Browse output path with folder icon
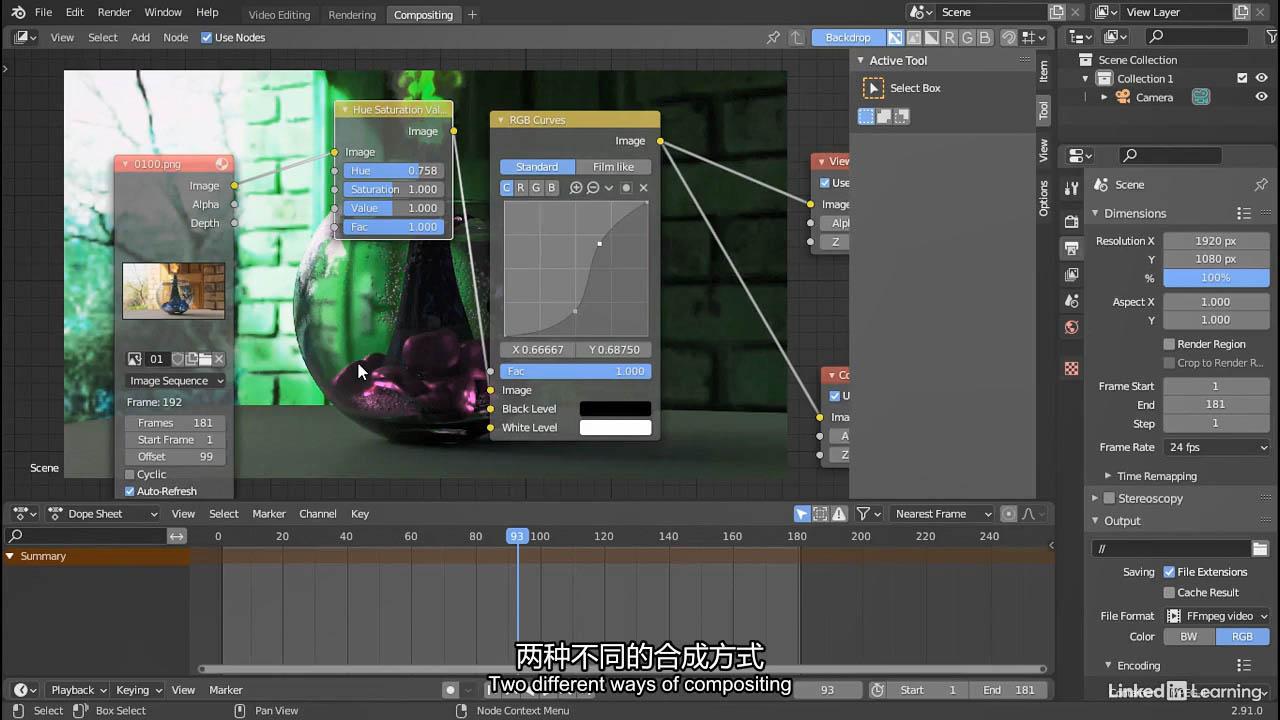The image size is (1280, 720). coord(1260,549)
